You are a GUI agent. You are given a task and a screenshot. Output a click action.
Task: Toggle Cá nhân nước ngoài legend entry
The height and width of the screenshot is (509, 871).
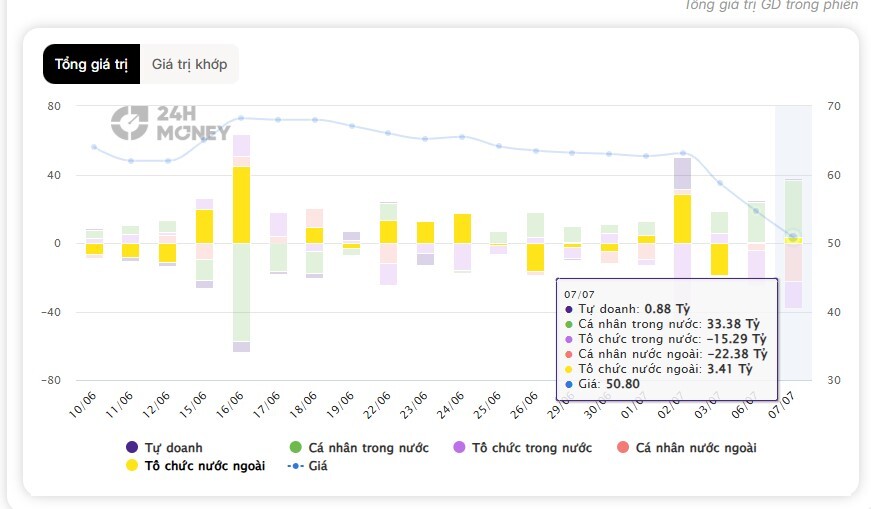click(687, 448)
